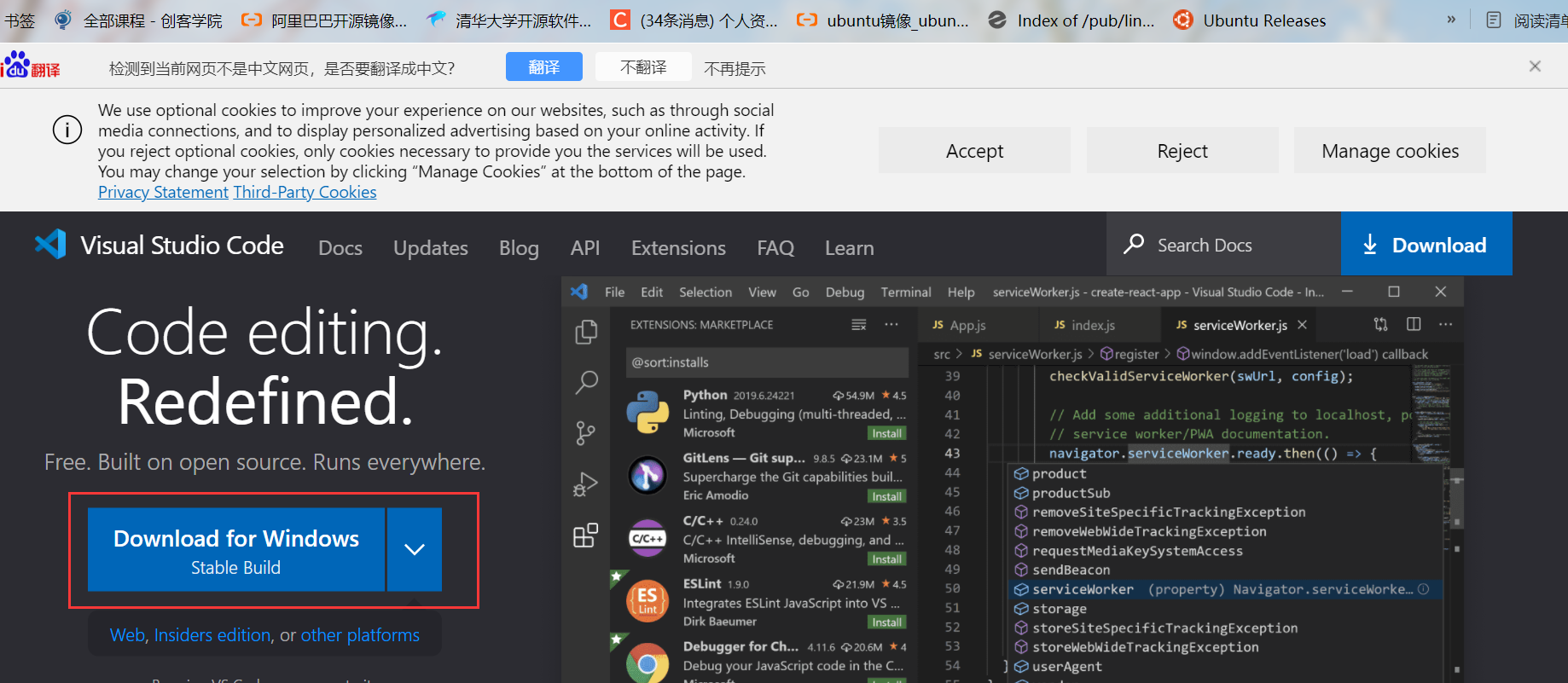Open the Docs nav item

[340, 248]
